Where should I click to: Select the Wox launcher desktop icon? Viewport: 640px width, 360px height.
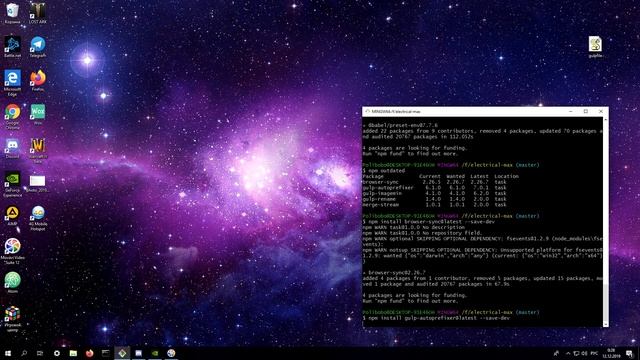point(38,113)
